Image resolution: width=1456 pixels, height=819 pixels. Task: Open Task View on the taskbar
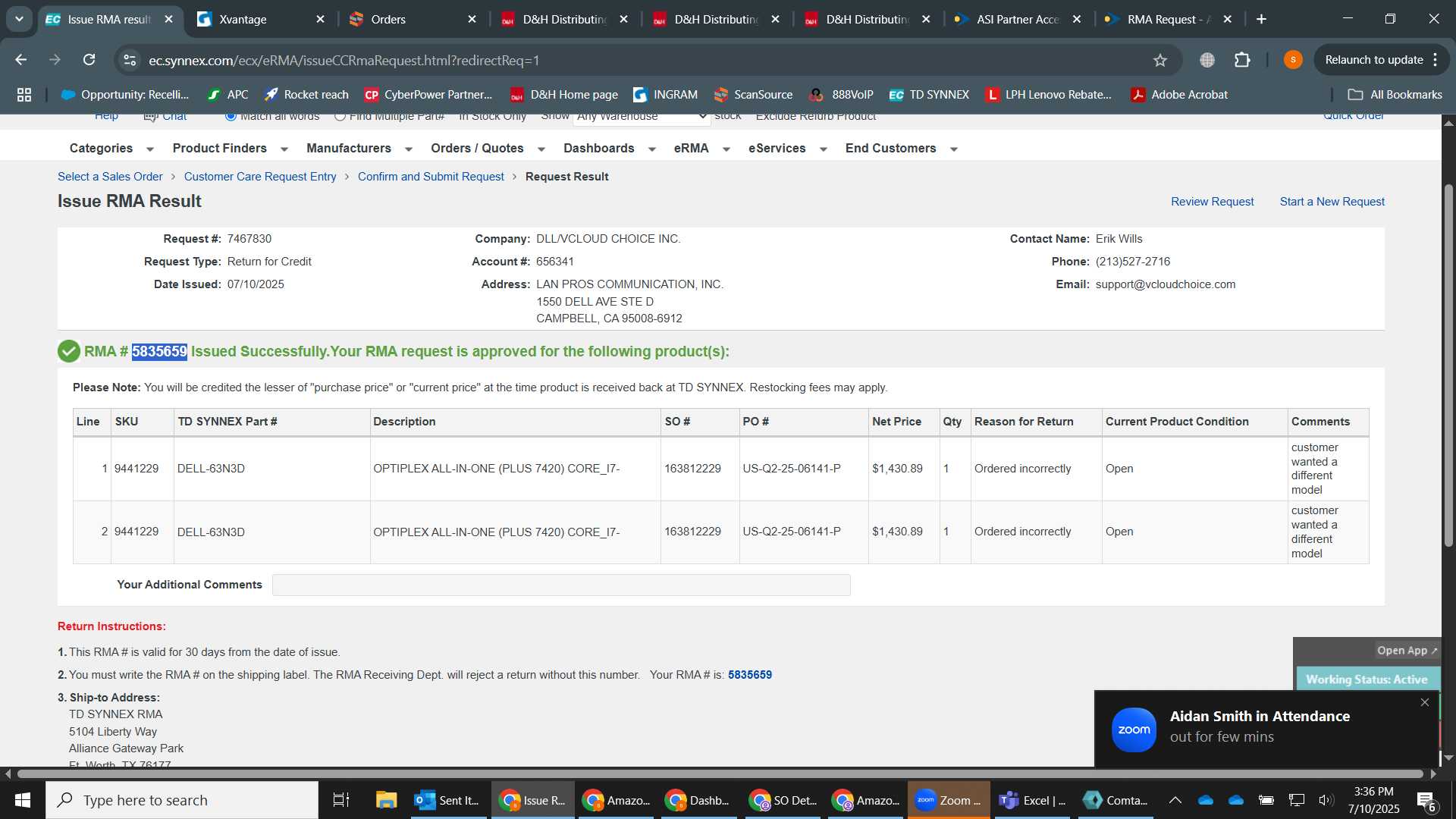point(341,800)
